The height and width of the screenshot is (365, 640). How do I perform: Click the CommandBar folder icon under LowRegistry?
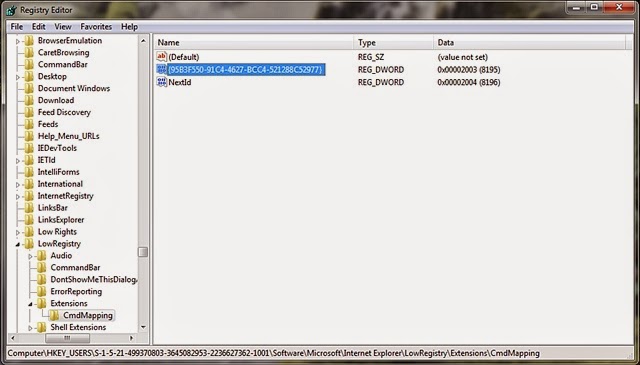point(42,267)
